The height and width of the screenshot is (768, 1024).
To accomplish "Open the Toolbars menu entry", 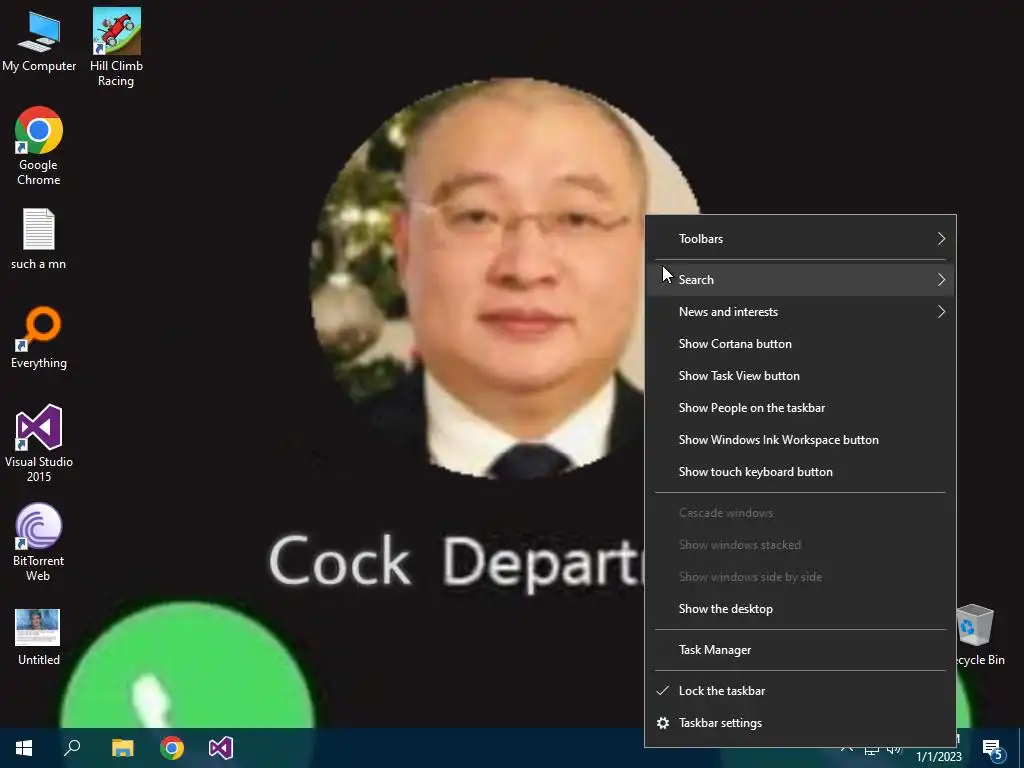I will pos(800,238).
